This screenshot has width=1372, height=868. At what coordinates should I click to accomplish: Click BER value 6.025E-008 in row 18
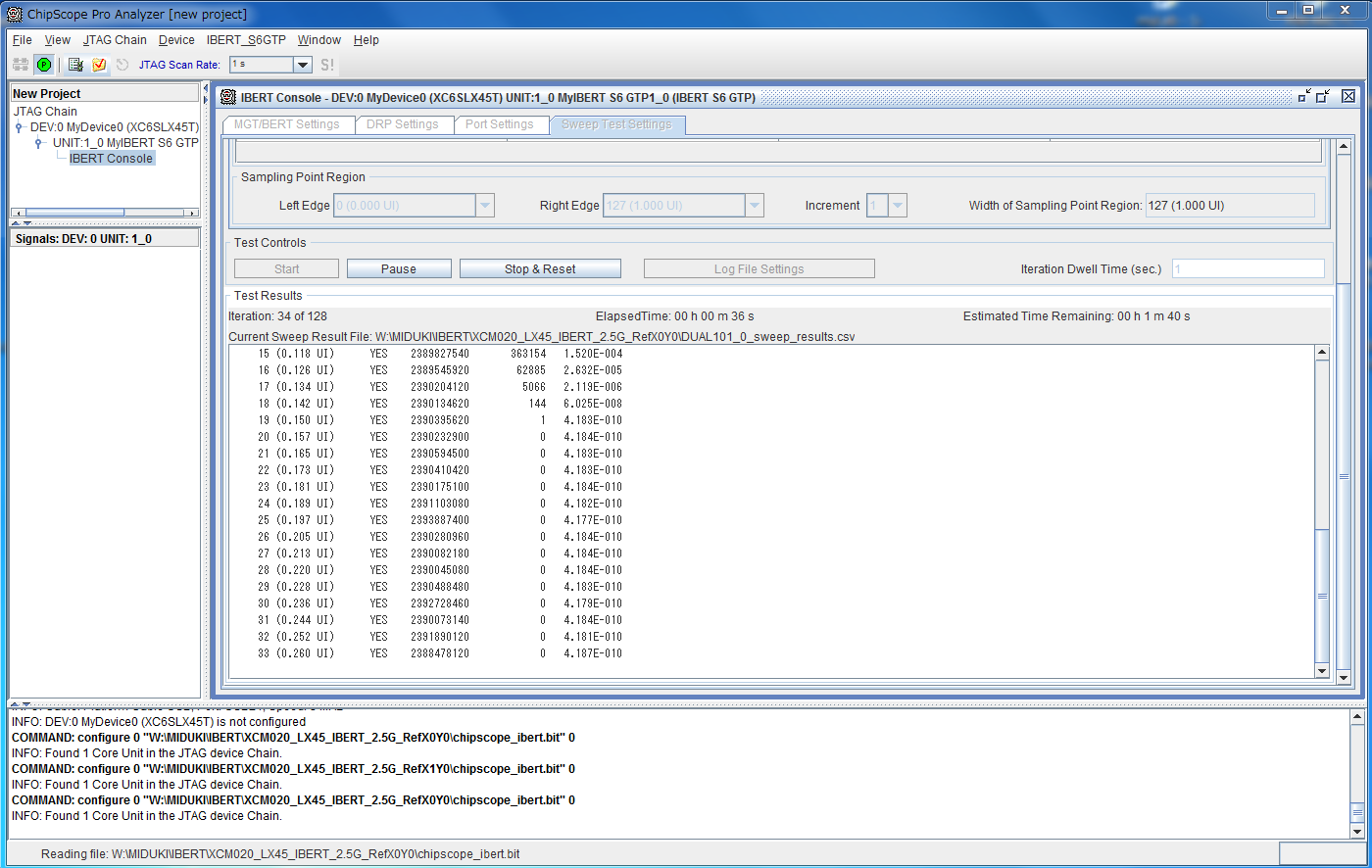(x=593, y=404)
